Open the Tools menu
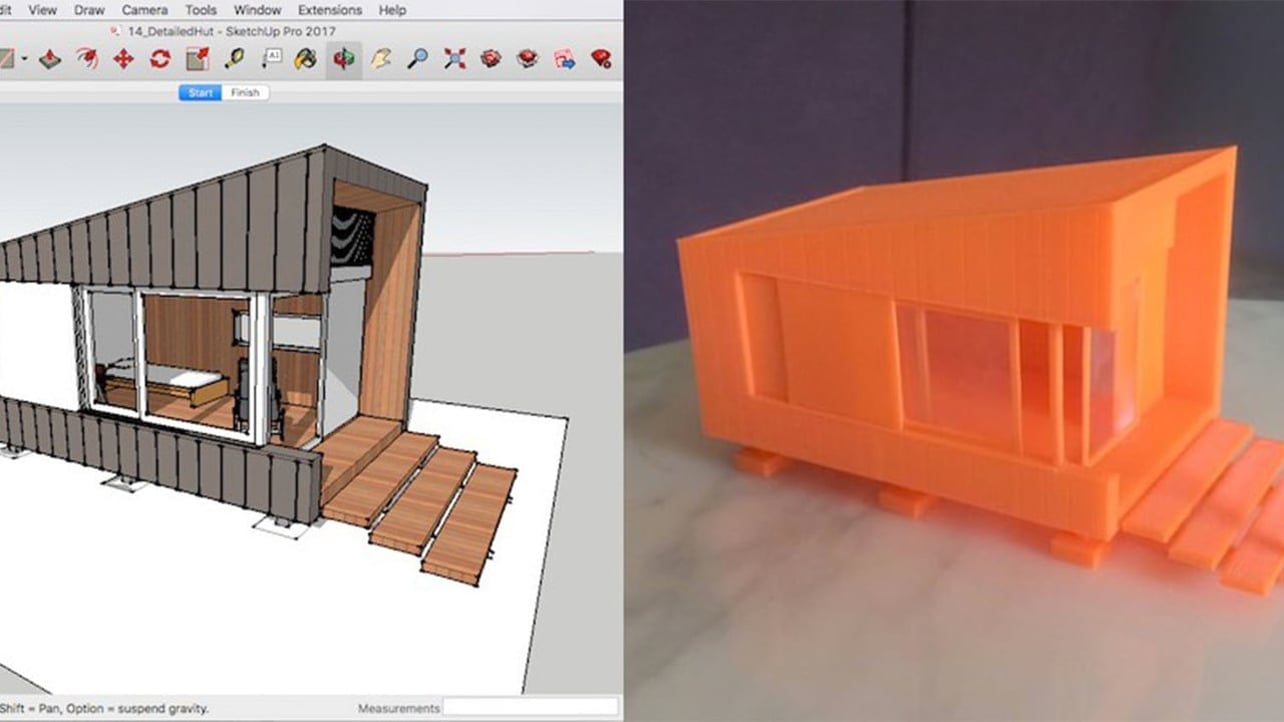Image resolution: width=1284 pixels, height=722 pixels. click(x=201, y=10)
